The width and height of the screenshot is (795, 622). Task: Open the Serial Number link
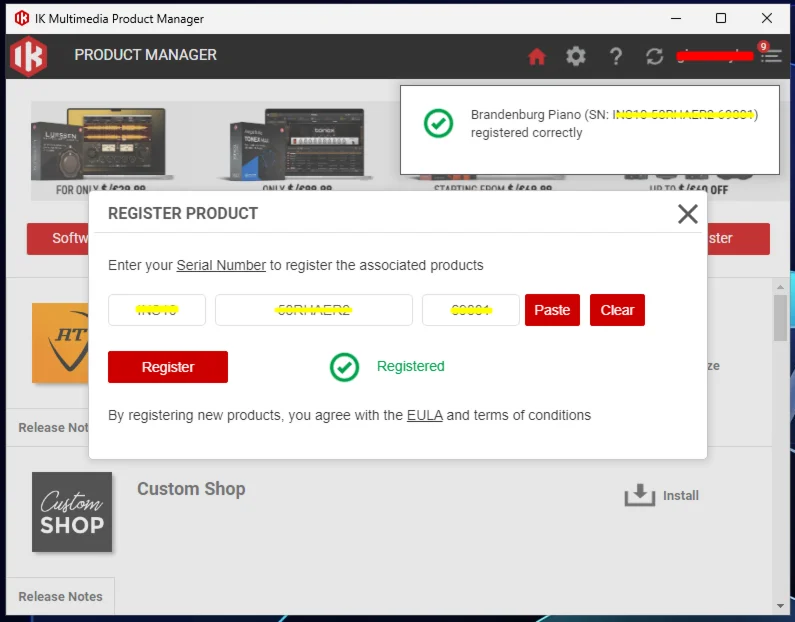[221, 265]
